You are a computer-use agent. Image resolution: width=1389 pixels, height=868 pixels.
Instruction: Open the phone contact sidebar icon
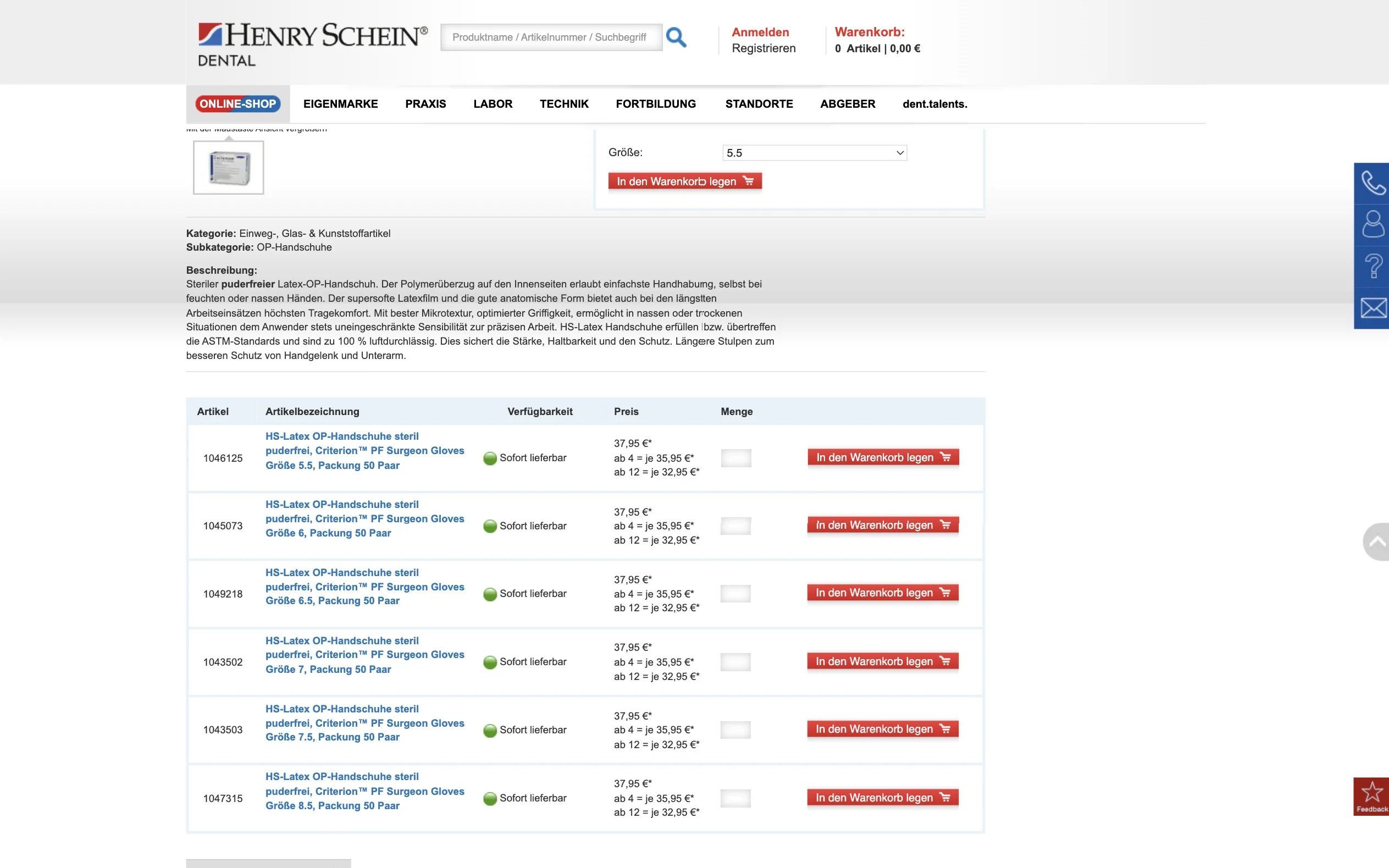click(x=1373, y=183)
